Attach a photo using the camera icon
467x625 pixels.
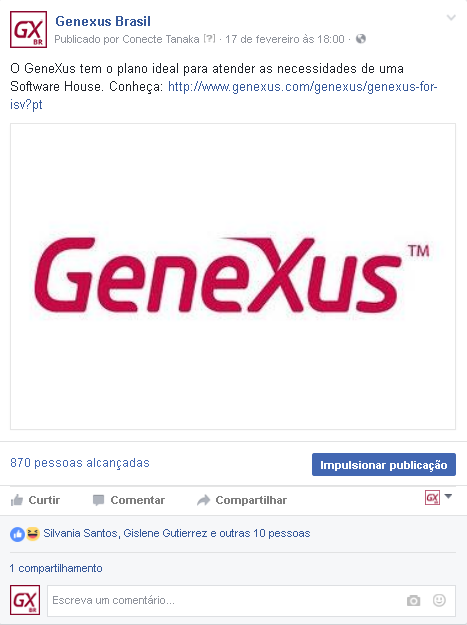pos(413,600)
